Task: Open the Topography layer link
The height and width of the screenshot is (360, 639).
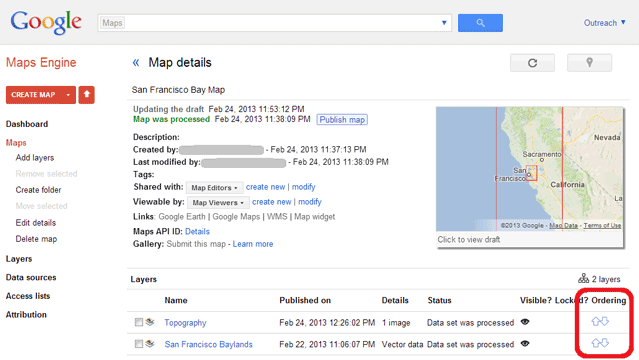Action: click(185, 322)
